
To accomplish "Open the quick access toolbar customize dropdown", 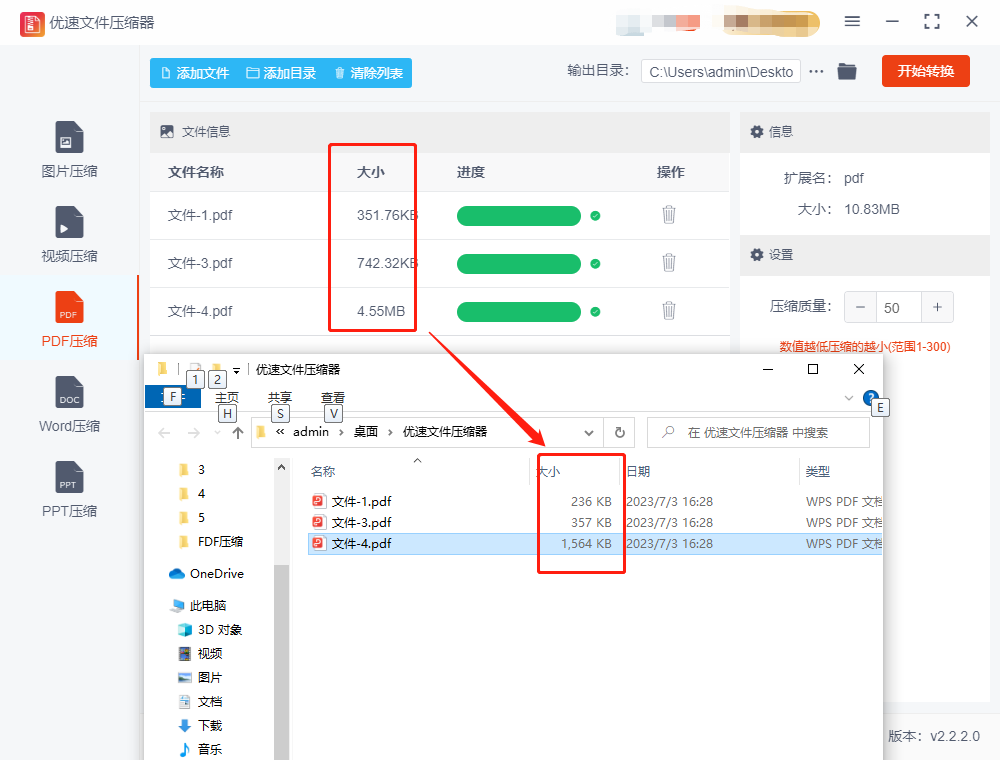I will point(237,370).
